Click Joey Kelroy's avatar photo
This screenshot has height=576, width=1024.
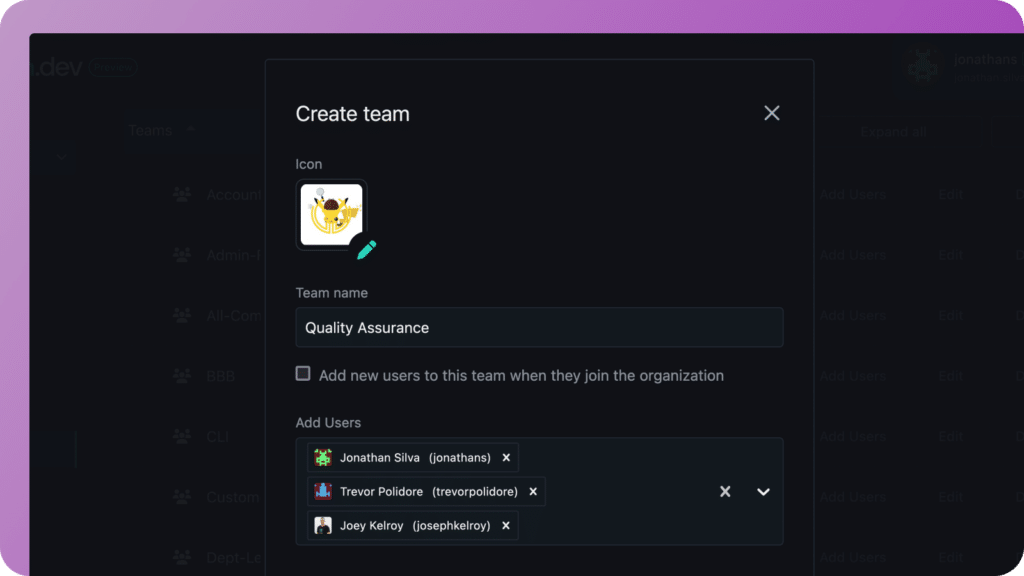(323, 526)
